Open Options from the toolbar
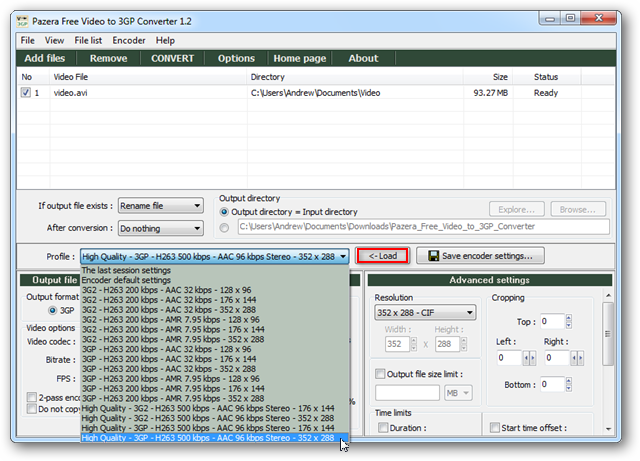The height and width of the screenshot is (461, 640). pos(236,58)
